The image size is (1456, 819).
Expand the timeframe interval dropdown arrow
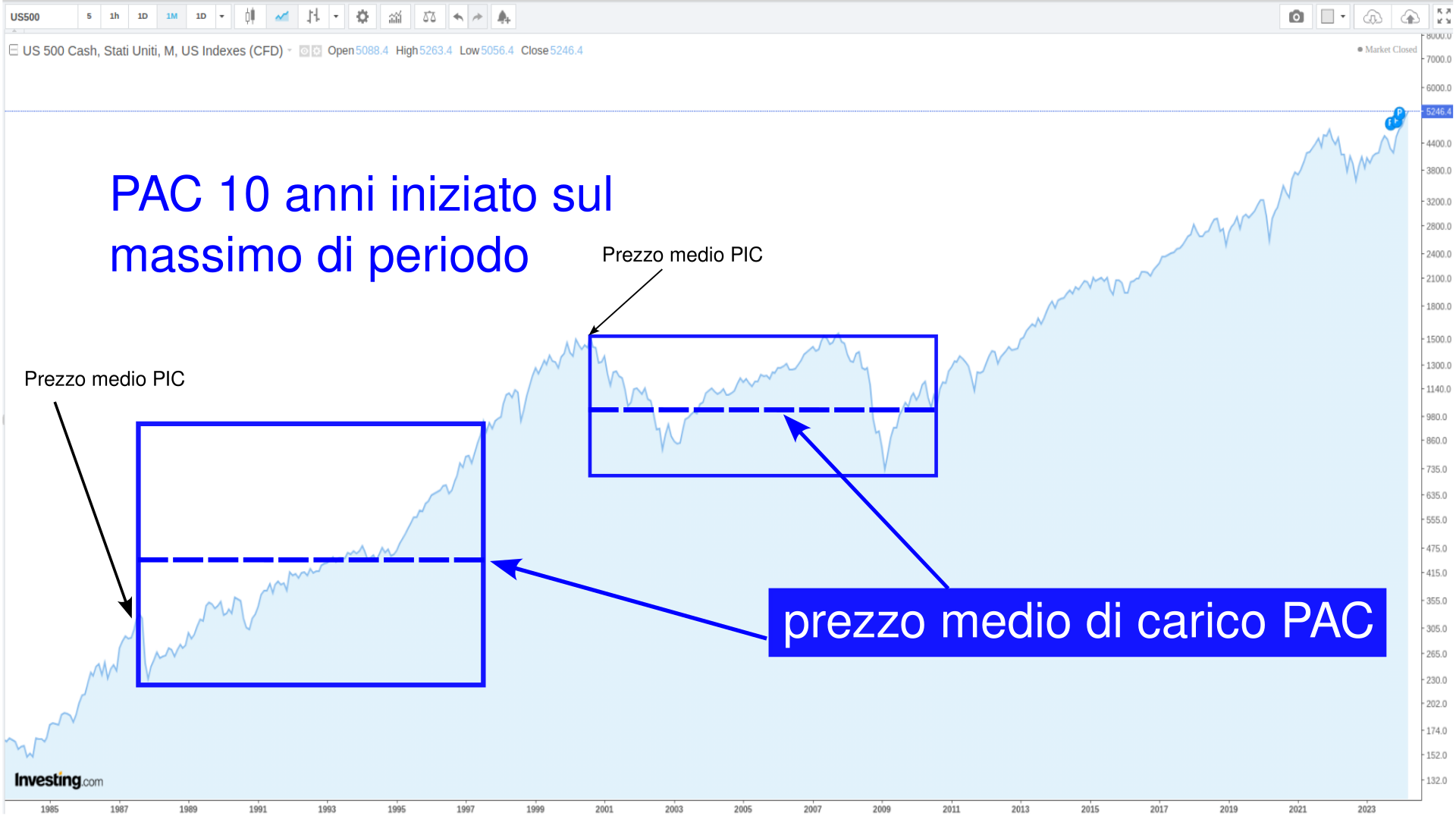(x=221, y=16)
